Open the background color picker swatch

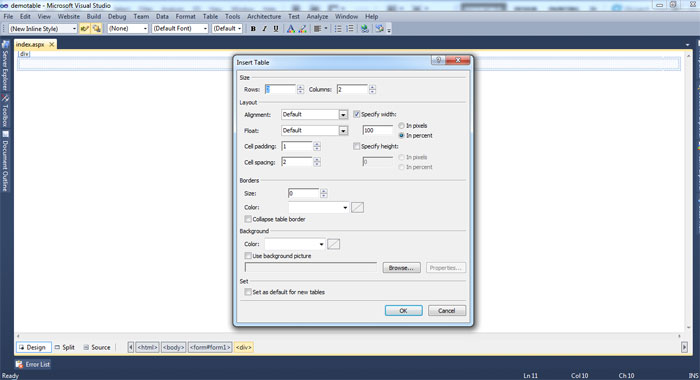[x=333, y=244]
